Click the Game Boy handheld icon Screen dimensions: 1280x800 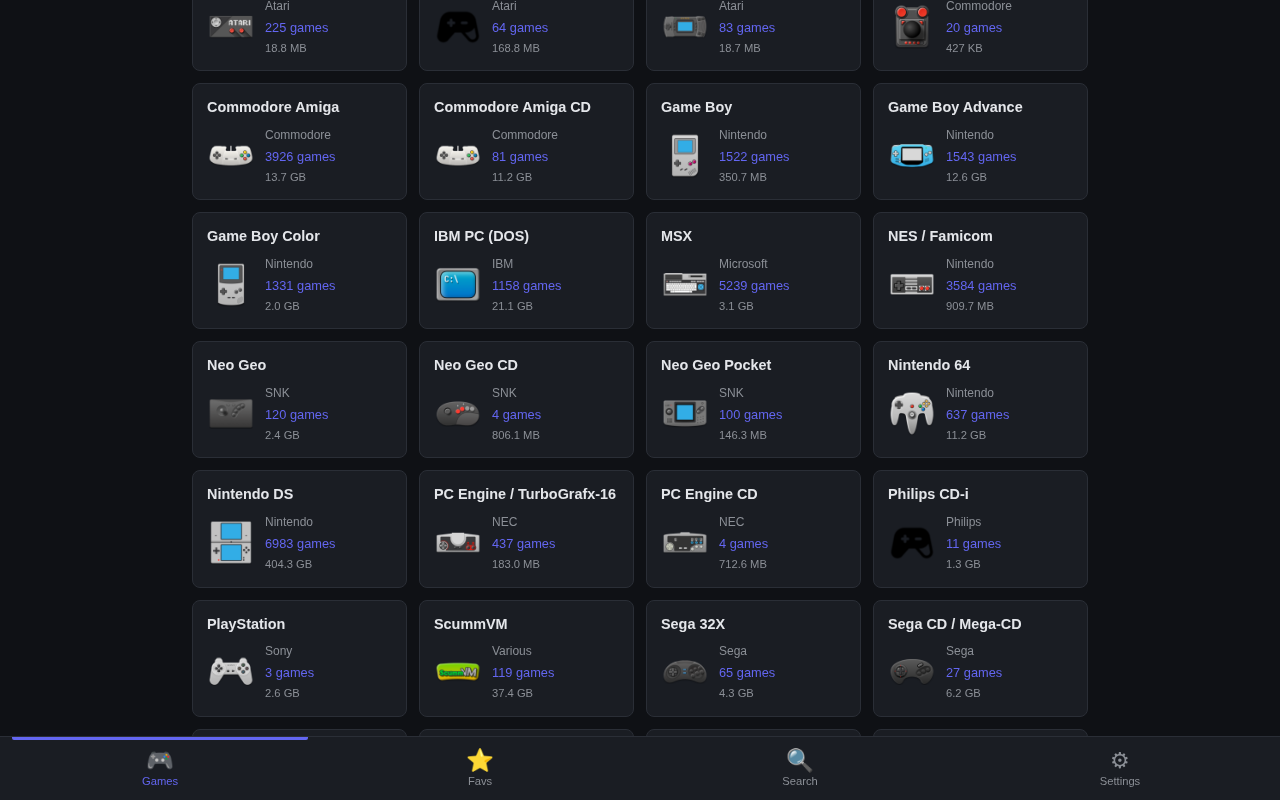685,156
